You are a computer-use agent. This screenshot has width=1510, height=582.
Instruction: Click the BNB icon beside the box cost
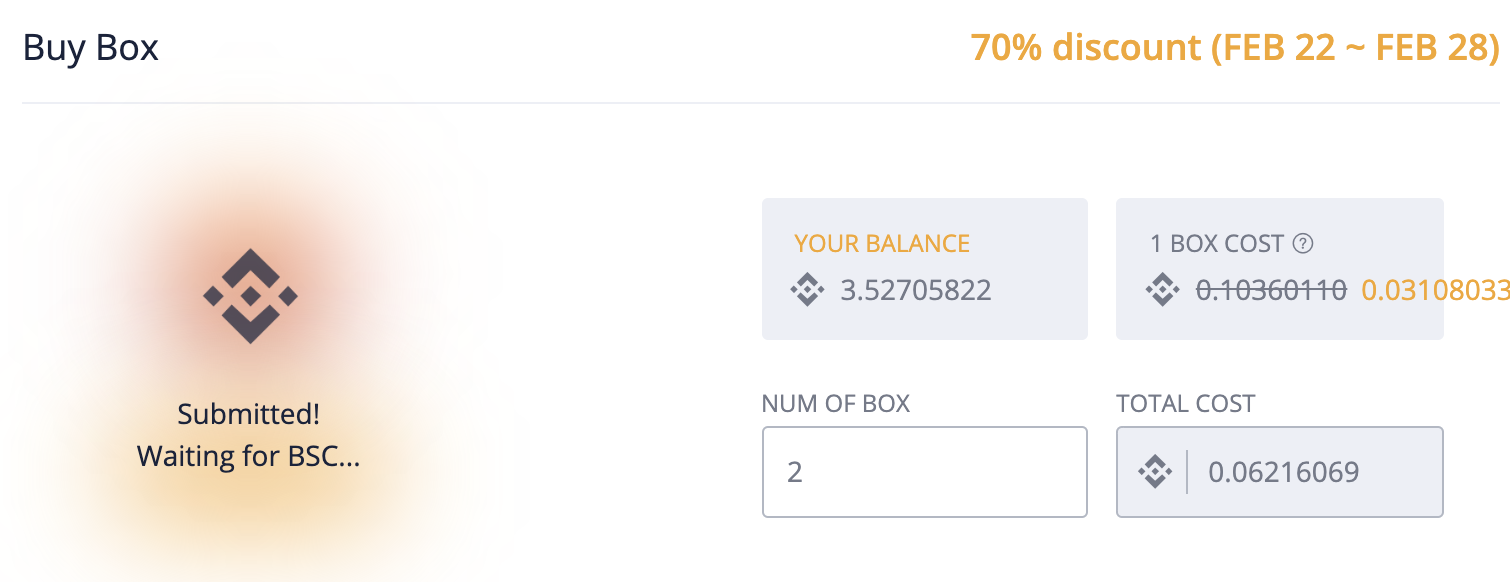click(1162, 291)
